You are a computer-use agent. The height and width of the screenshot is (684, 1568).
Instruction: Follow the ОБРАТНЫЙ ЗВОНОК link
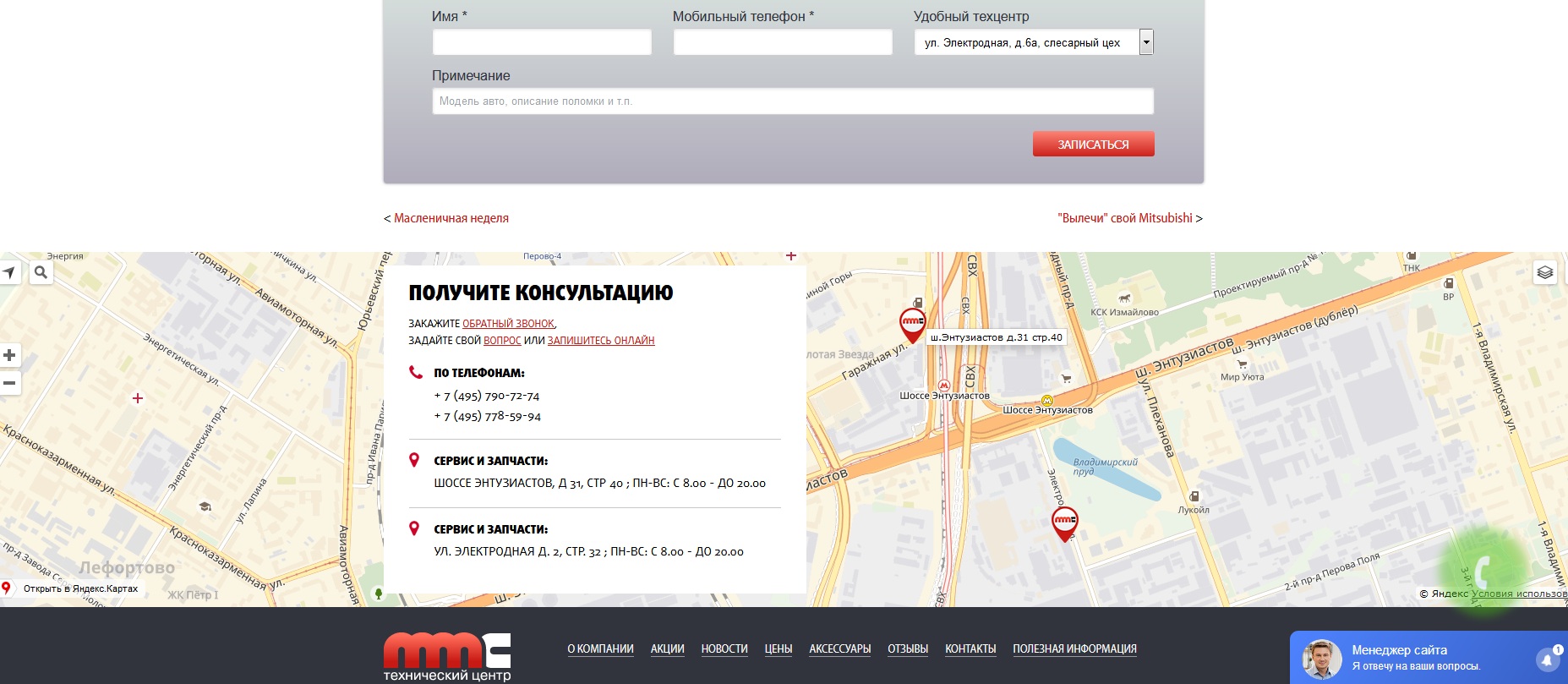[x=508, y=324]
